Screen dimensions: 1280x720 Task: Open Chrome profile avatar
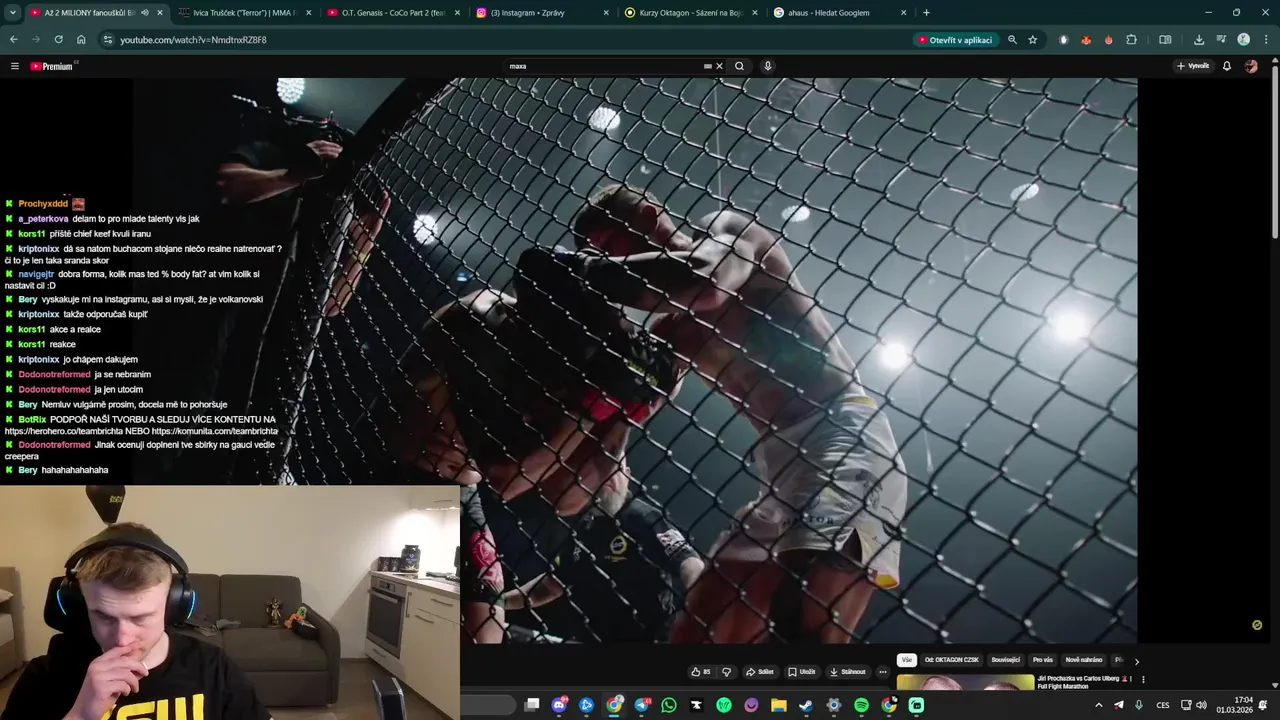click(x=1244, y=40)
